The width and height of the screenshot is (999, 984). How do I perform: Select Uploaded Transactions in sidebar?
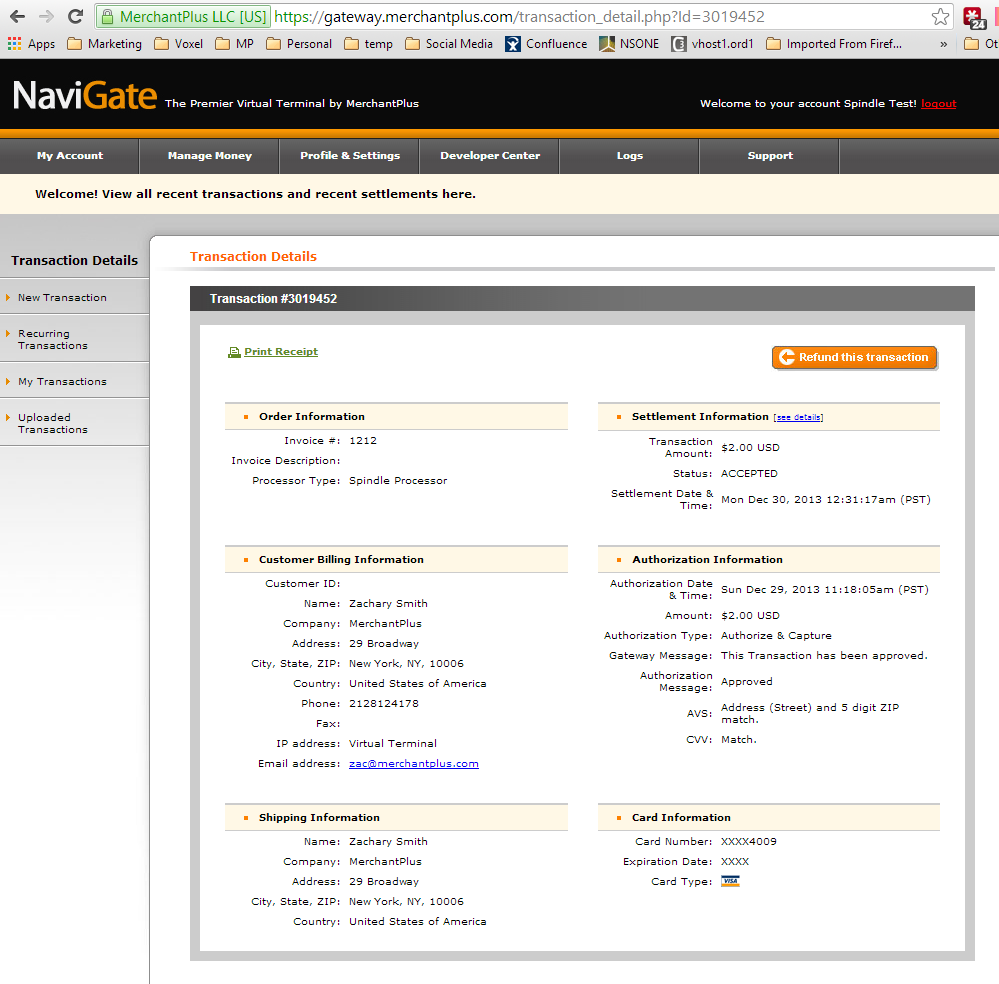pos(53,423)
